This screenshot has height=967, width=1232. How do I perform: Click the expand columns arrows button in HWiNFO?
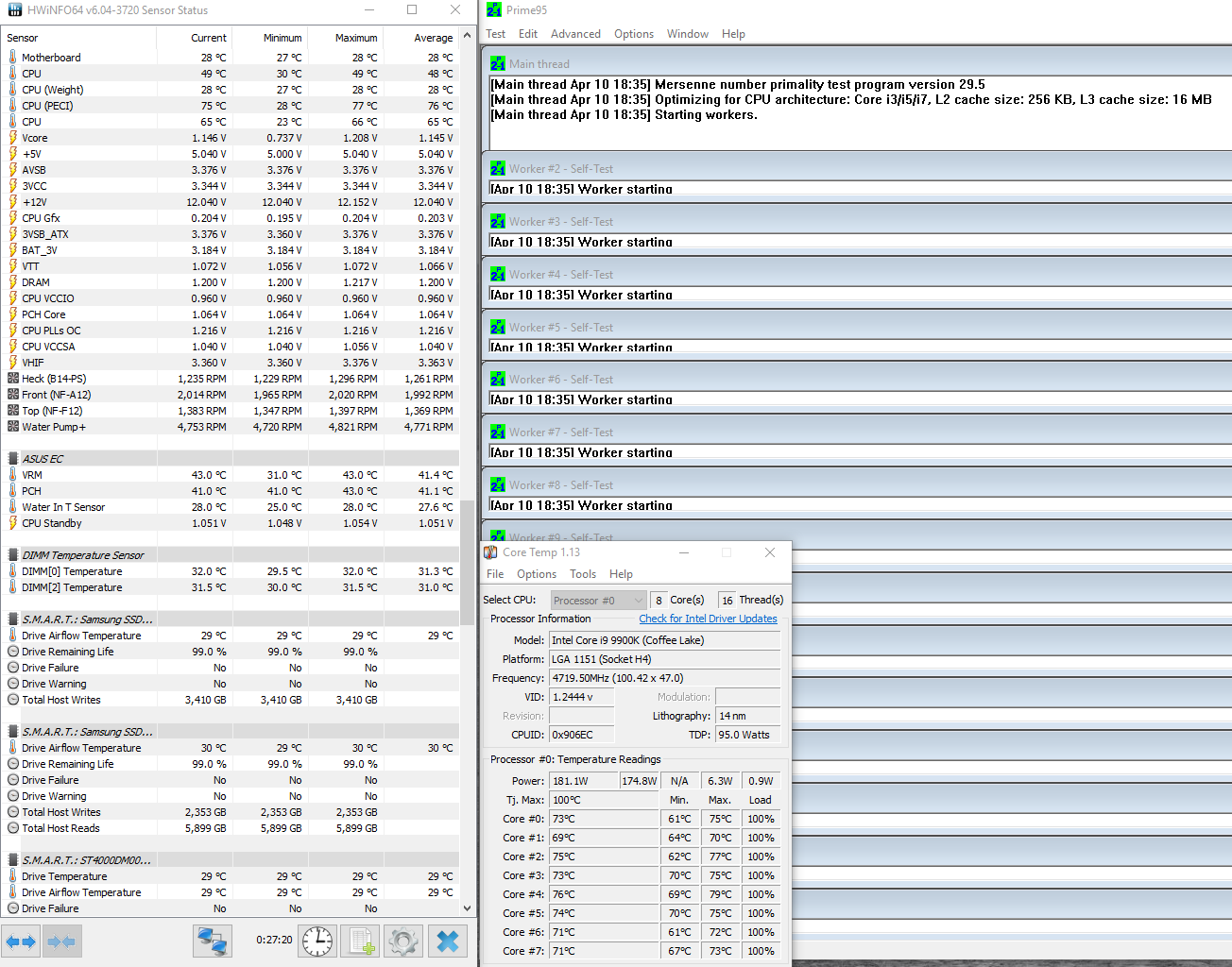click(x=20, y=942)
